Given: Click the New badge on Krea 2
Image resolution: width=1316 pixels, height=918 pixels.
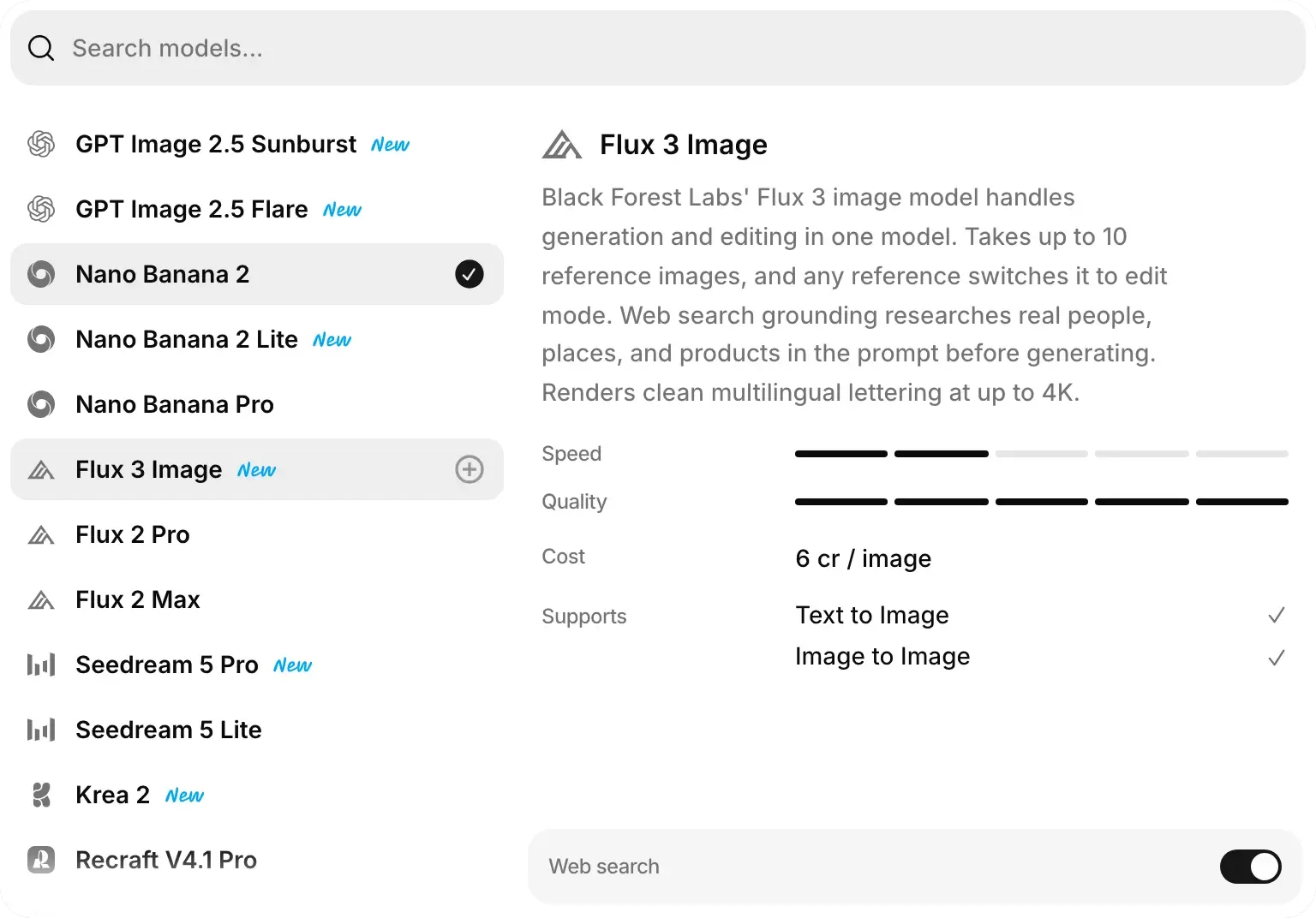Looking at the screenshot, I should 184,796.
